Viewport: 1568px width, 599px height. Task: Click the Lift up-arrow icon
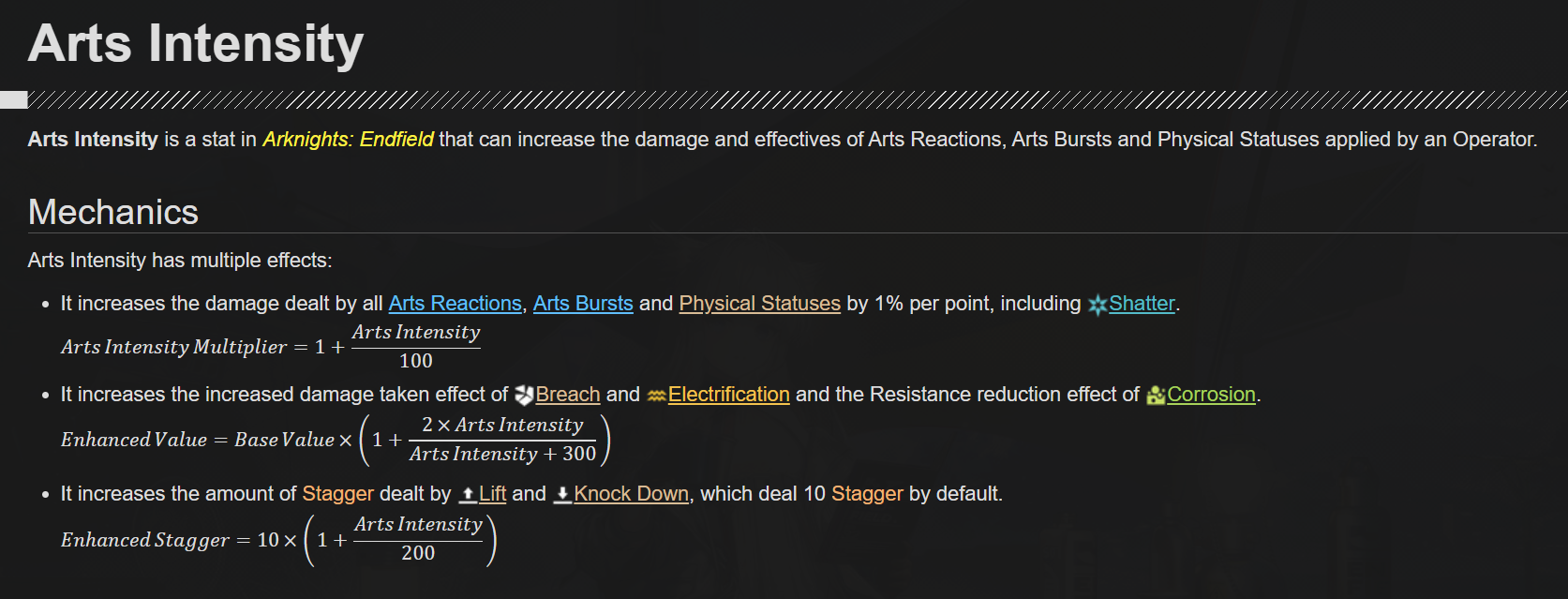(468, 494)
